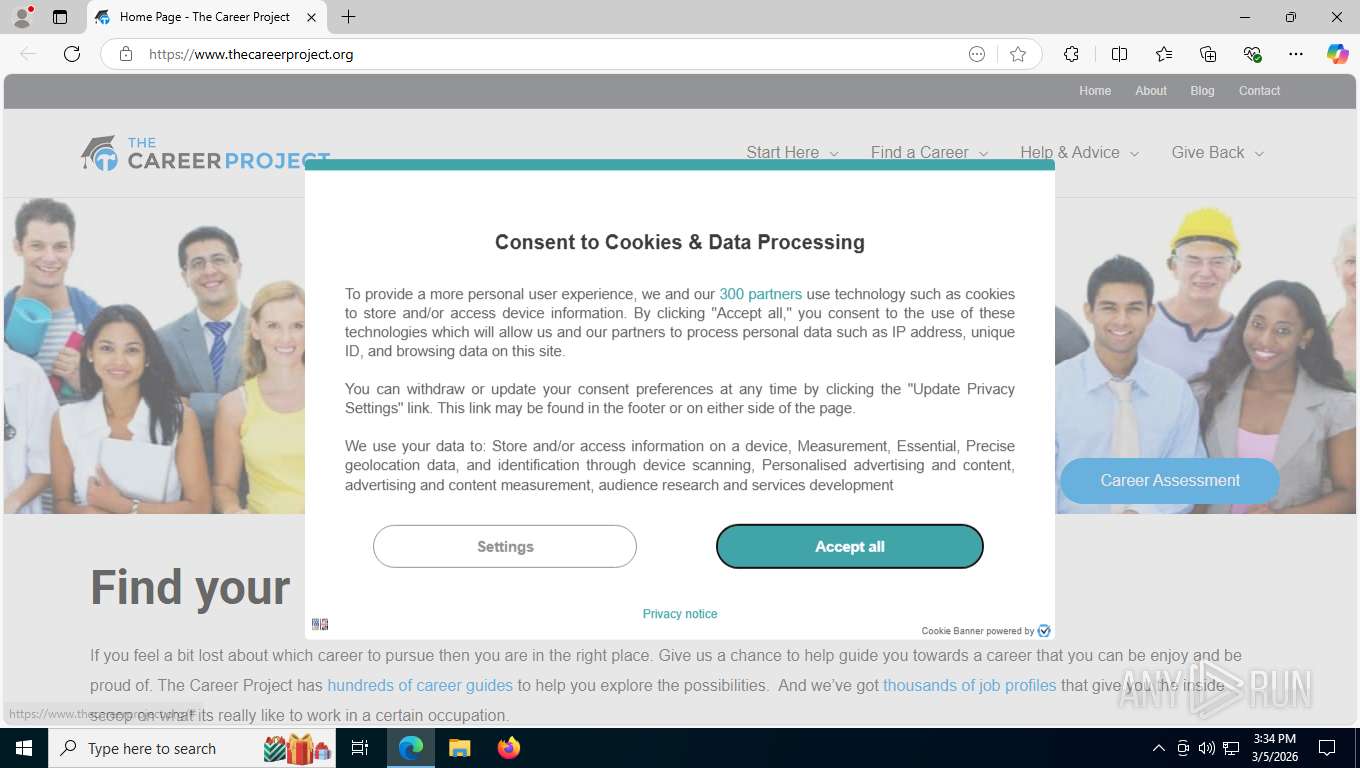Viewport: 1360px width, 768px height.
Task: Open File Explorer from the taskbar
Action: coord(459,748)
